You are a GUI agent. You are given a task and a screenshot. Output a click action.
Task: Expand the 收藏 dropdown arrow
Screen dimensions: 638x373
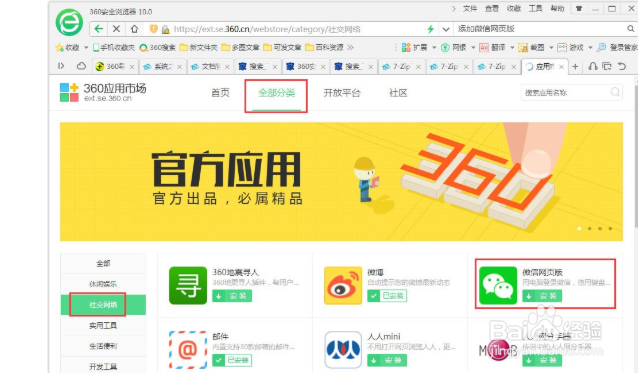(86, 48)
